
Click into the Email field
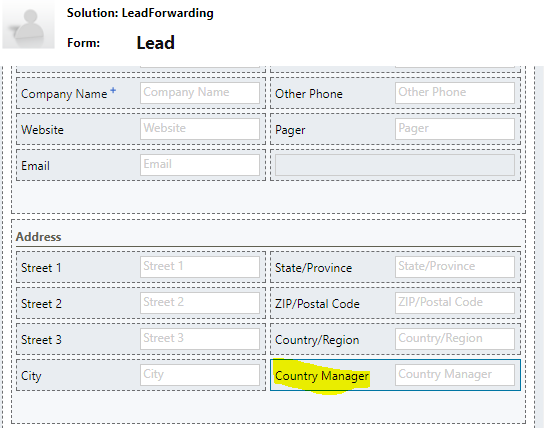click(200, 165)
